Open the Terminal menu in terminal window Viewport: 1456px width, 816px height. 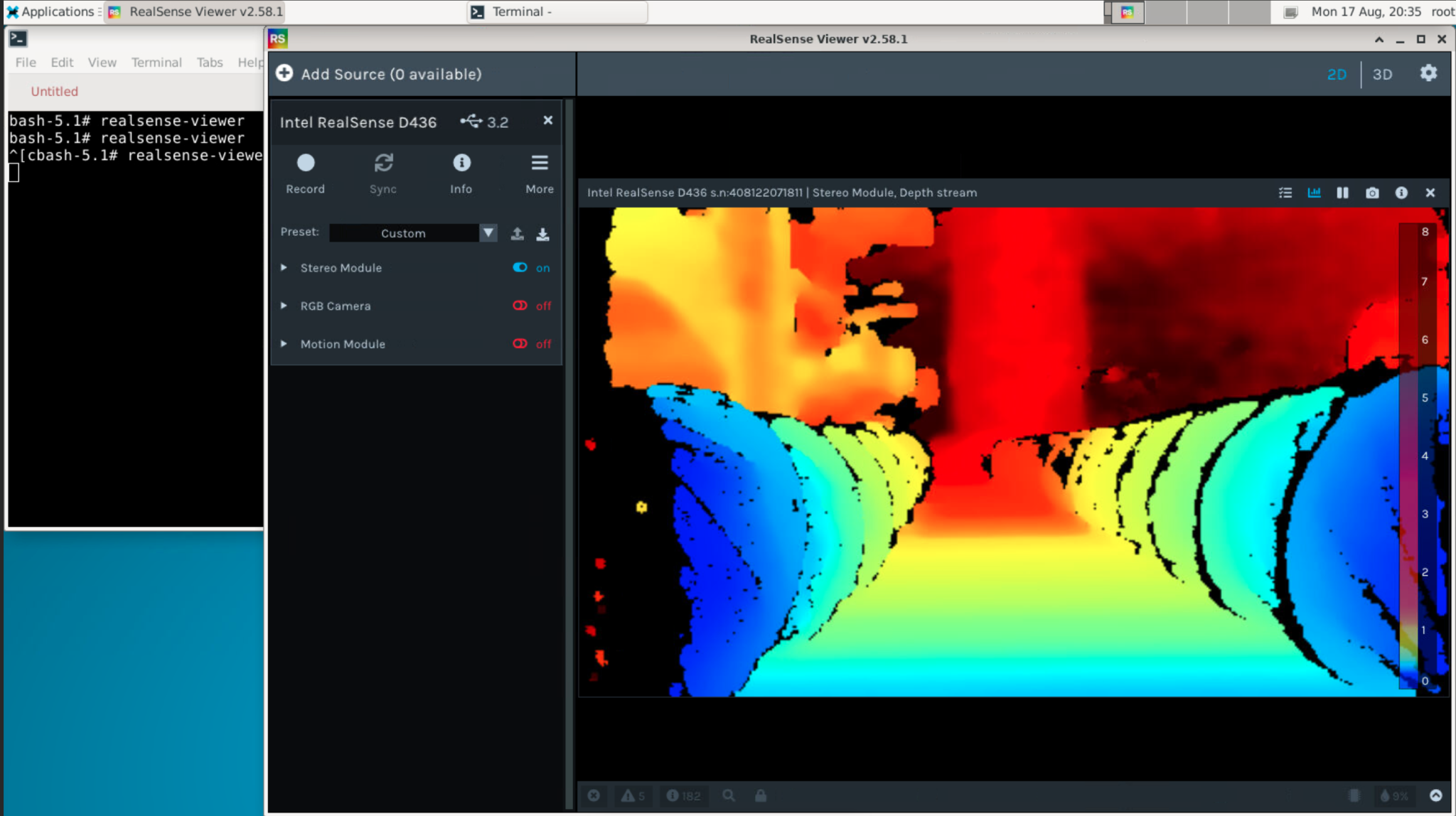(156, 63)
